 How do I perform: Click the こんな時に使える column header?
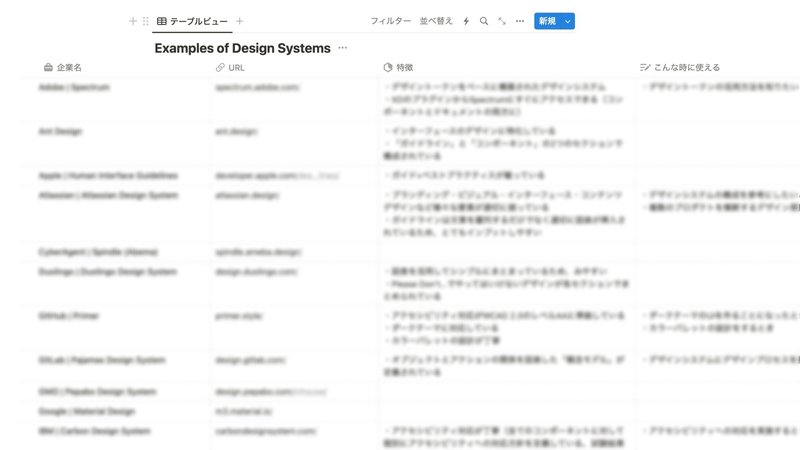(x=680, y=67)
